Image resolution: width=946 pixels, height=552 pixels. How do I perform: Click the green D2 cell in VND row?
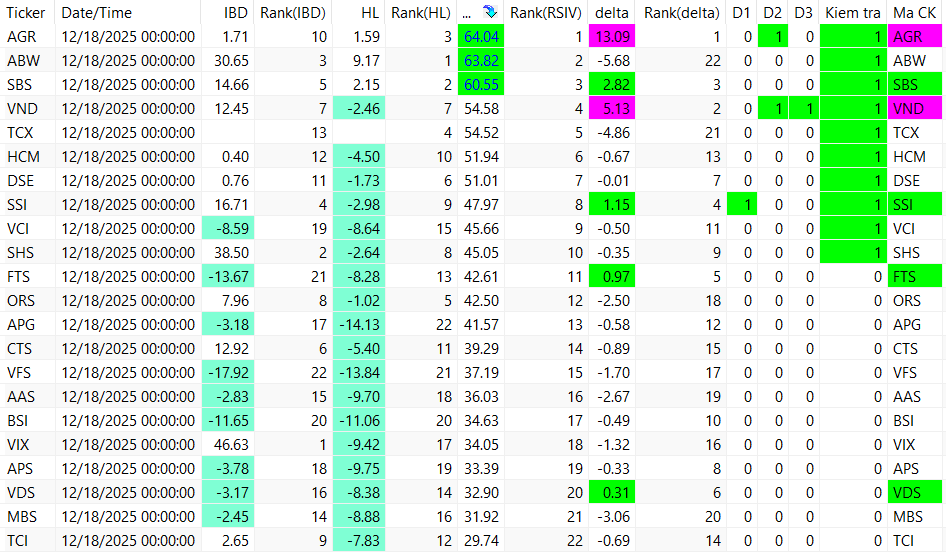tap(773, 109)
